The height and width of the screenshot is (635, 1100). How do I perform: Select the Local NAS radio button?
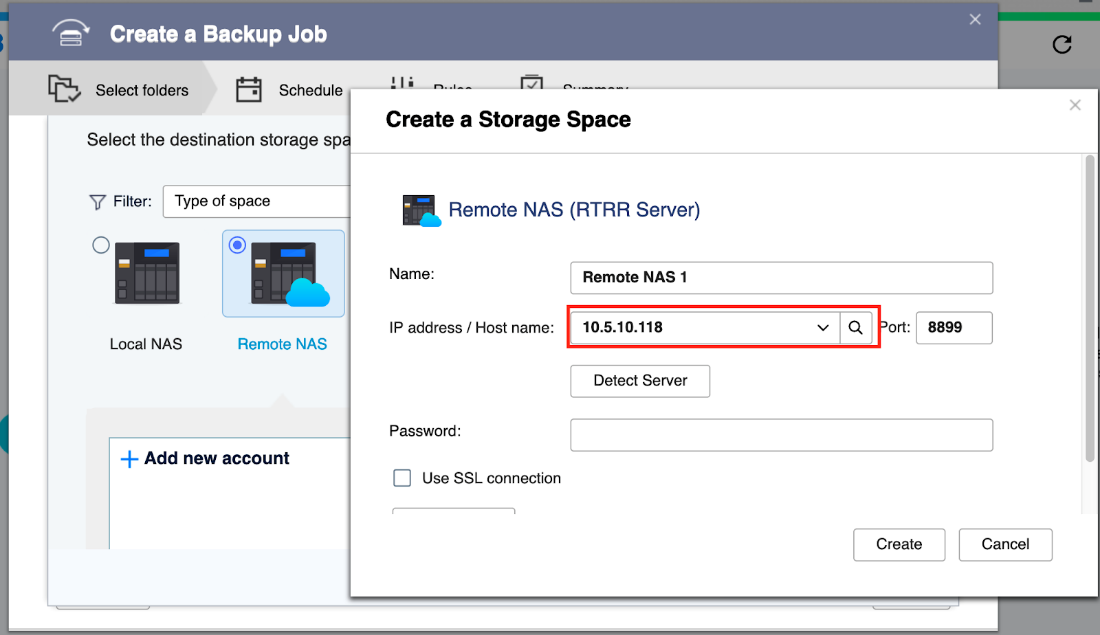(x=101, y=245)
